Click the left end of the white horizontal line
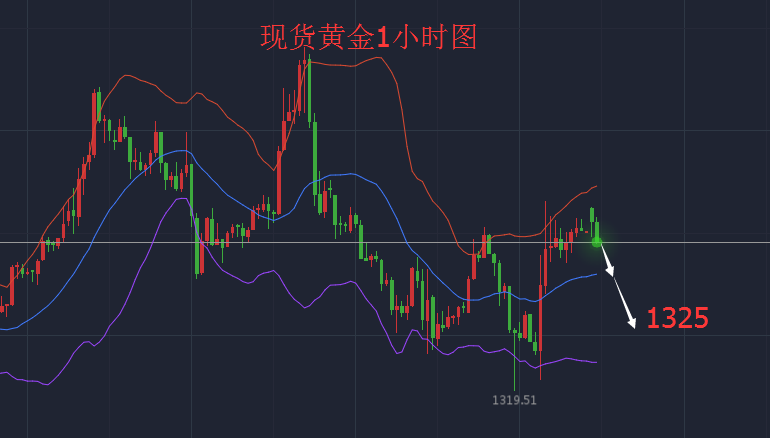The image size is (770, 438). pyautogui.click(x=4, y=242)
